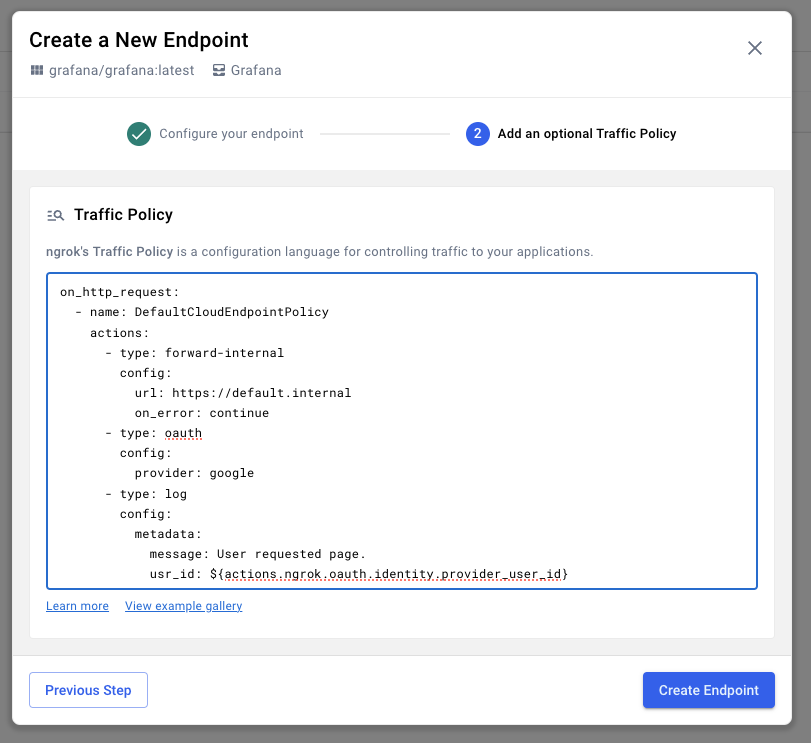
Task: Open the View example gallery link
Action: click(x=183, y=606)
